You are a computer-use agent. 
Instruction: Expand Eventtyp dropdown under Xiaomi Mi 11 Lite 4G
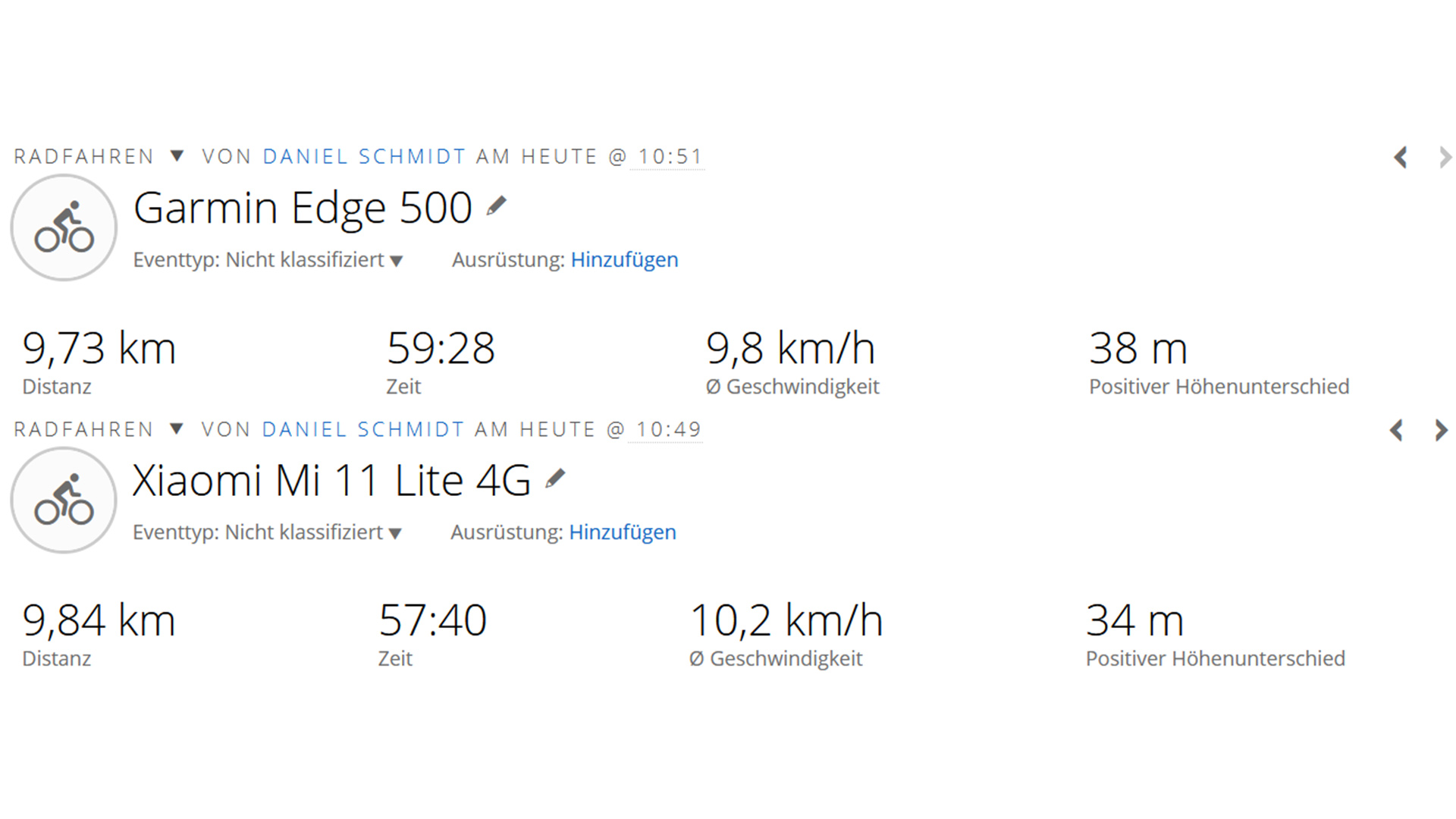tap(394, 534)
